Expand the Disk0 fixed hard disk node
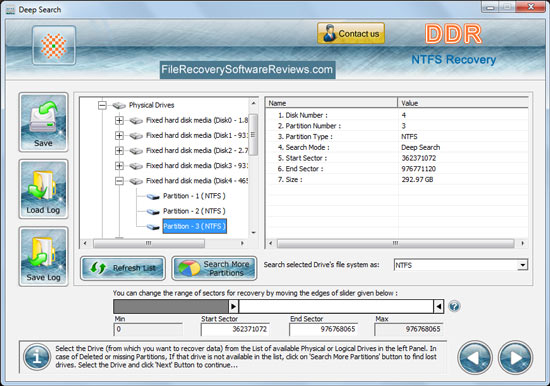Viewport: 550px width, 386px height. (119, 120)
